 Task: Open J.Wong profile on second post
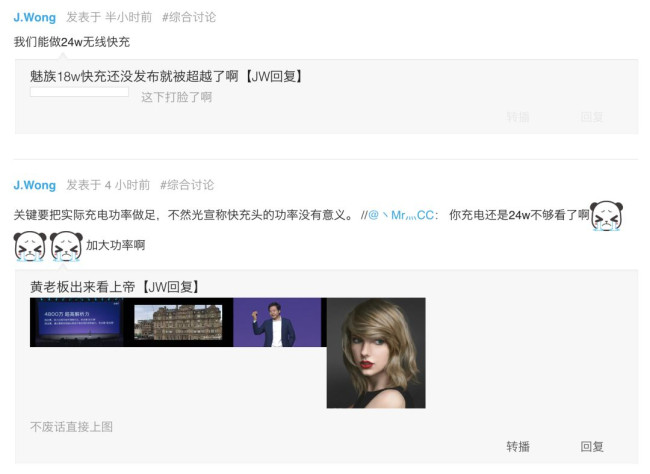34,185
